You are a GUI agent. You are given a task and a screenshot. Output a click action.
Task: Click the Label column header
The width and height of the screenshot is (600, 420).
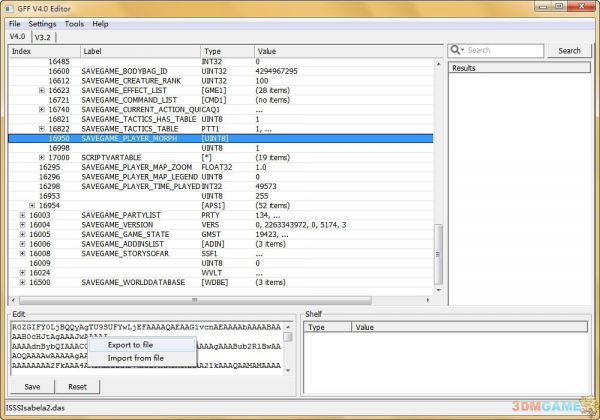click(x=140, y=50)
